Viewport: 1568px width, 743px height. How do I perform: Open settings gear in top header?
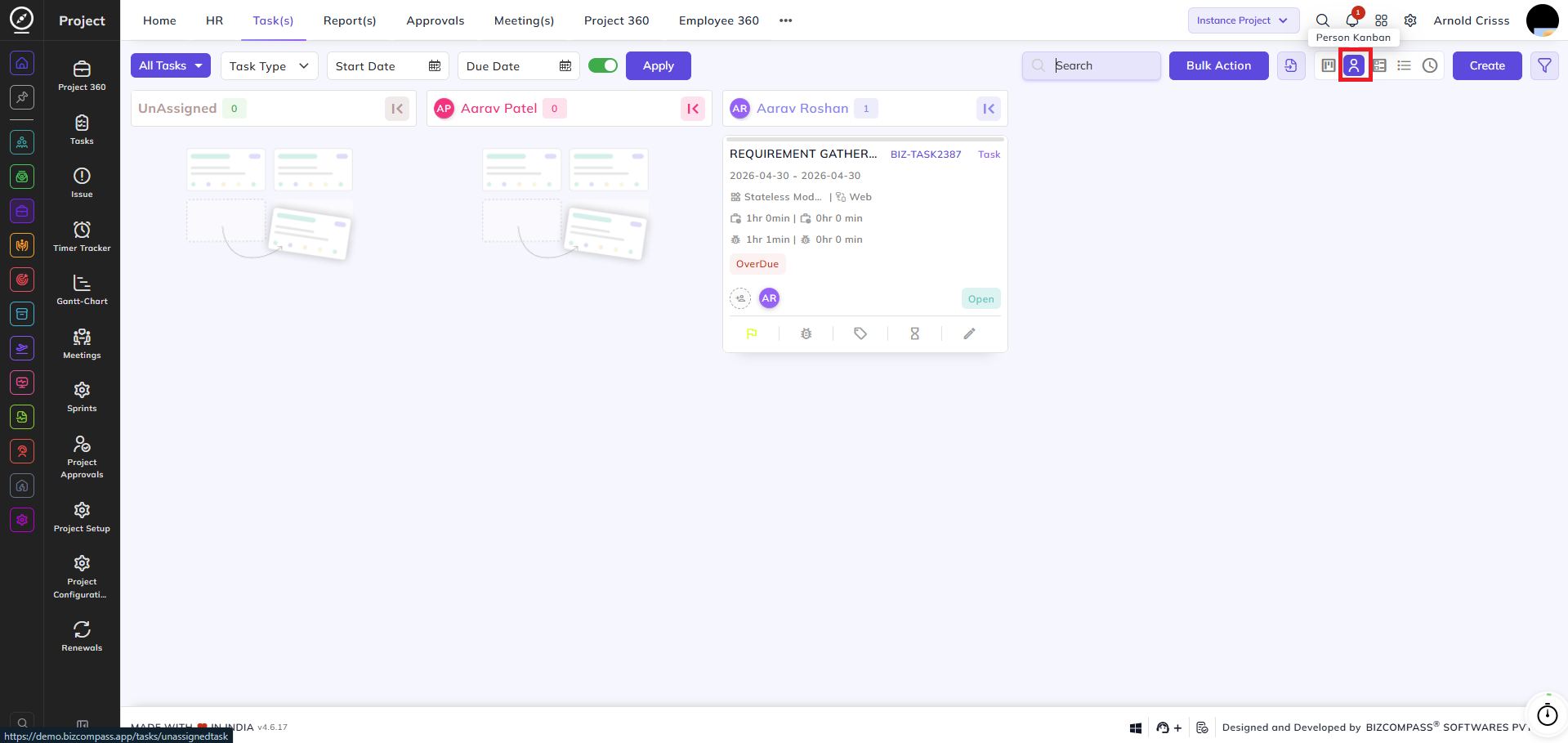1410,20
